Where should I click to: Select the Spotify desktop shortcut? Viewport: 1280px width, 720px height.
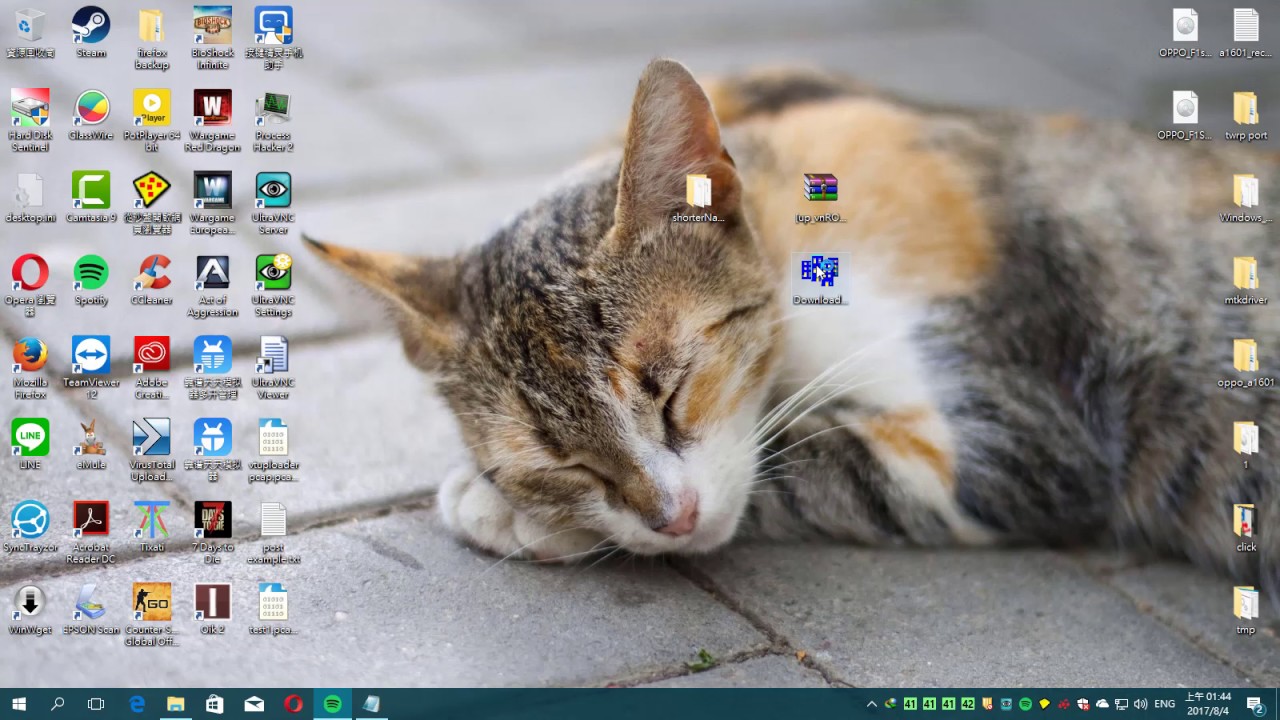coord(91,279)
